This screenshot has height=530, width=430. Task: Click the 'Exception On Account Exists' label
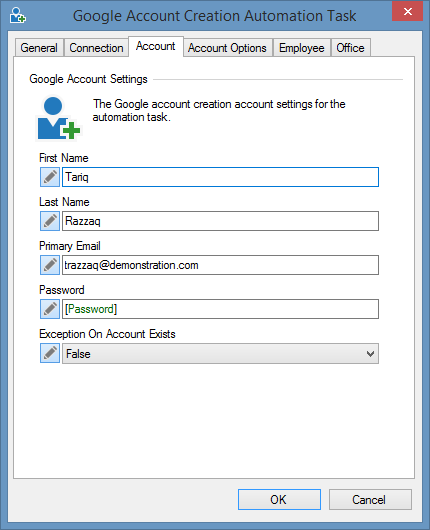107,334
